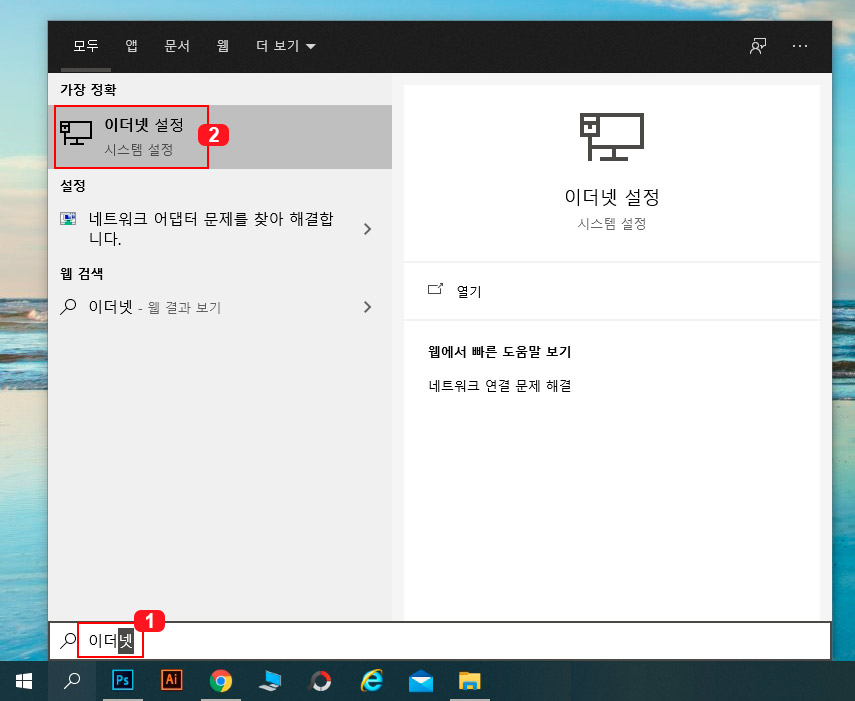
Task: Open Illustrator from the taskbar
Action: point(172,680)
